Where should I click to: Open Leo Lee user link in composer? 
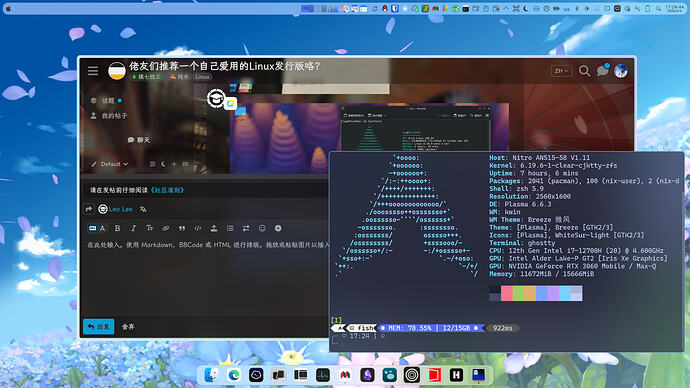click(121, 209)
